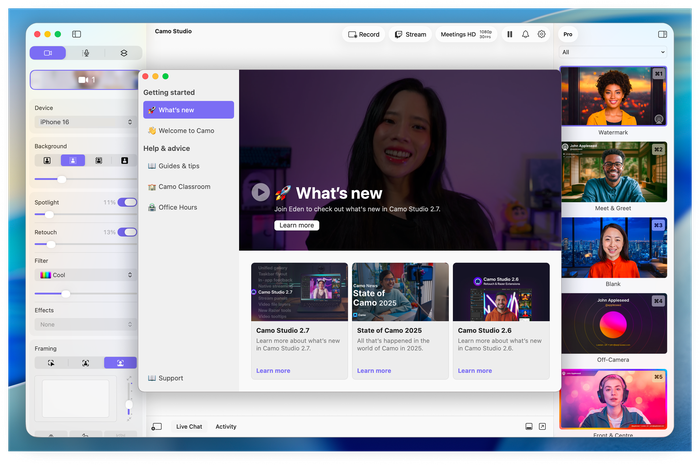Select the Off-Camera scene thumbnail
Image resolution: width=700 pixels, height=465 pixels.
tap(613, 324)
